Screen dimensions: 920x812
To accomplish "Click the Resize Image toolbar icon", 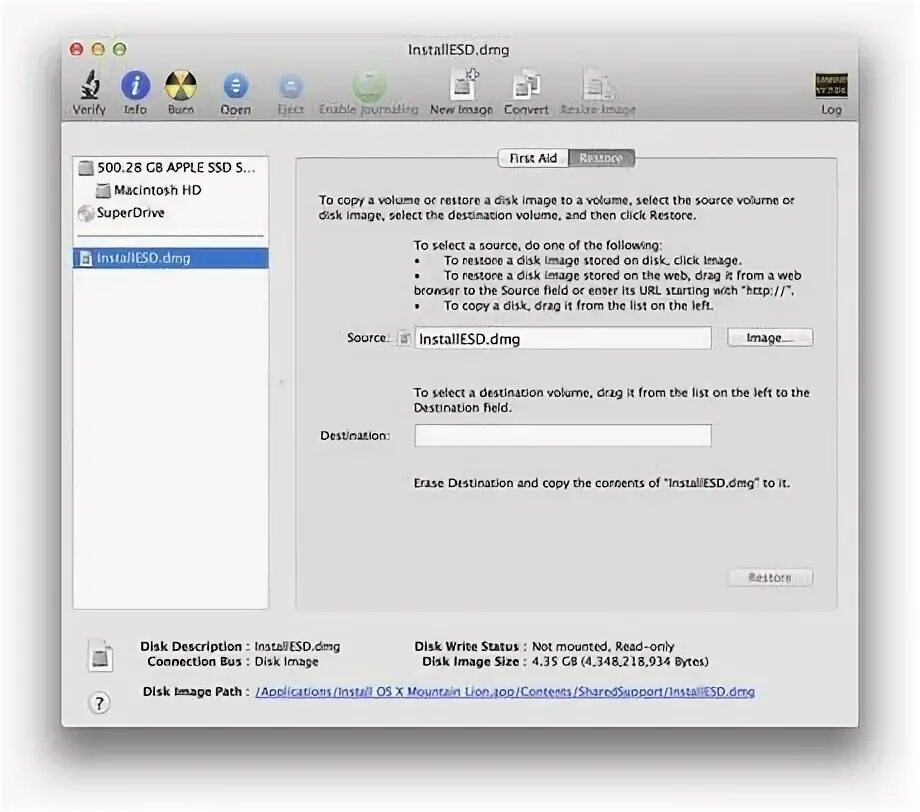I will coord(598,86).
